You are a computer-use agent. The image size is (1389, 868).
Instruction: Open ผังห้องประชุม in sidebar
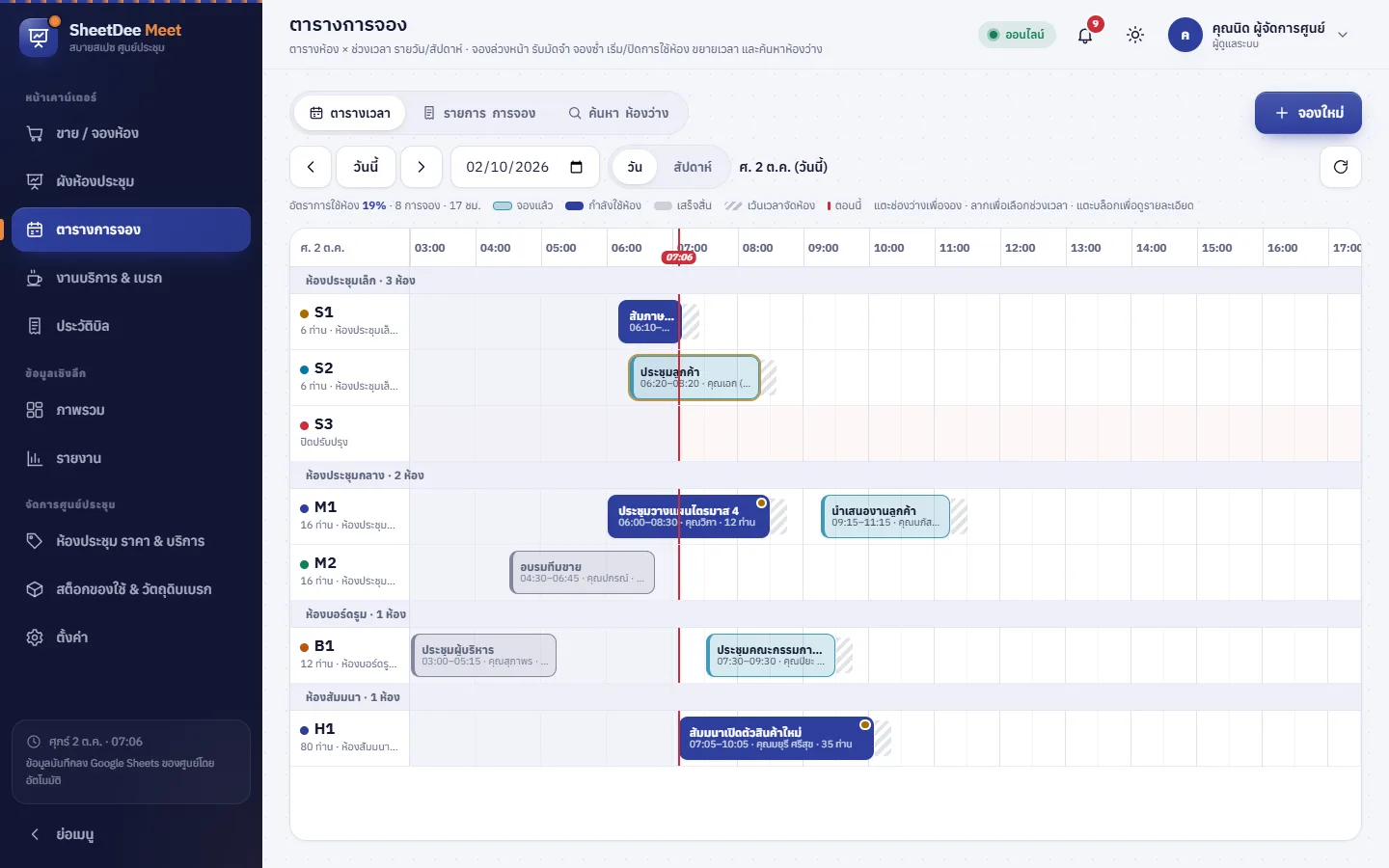tap(131, 181)
